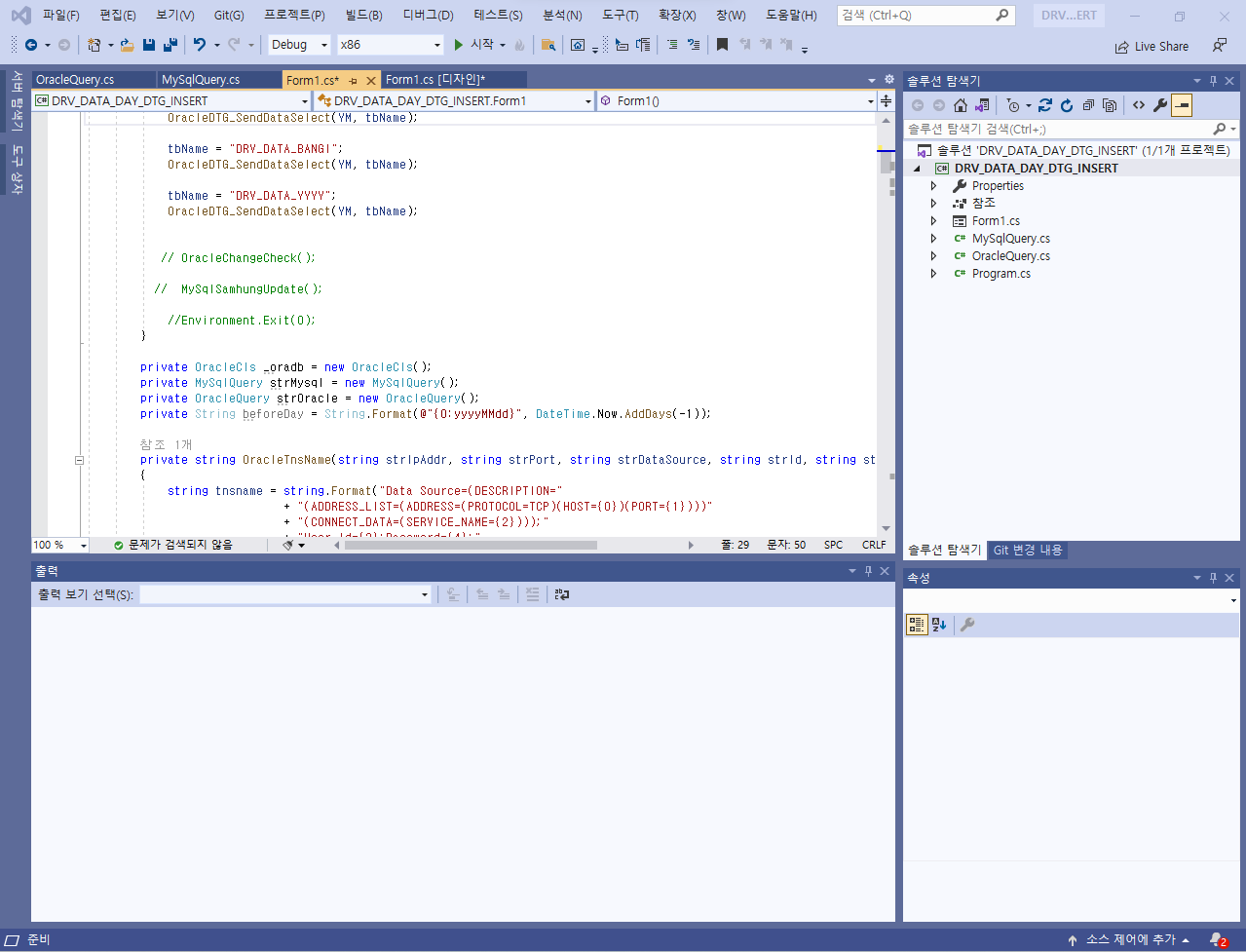Collapse the DRV_DATA_DAY_DTG_INSERT project node
This screenshot has width=1246, height=952.
pyautogui.click(x=917, y=169)
